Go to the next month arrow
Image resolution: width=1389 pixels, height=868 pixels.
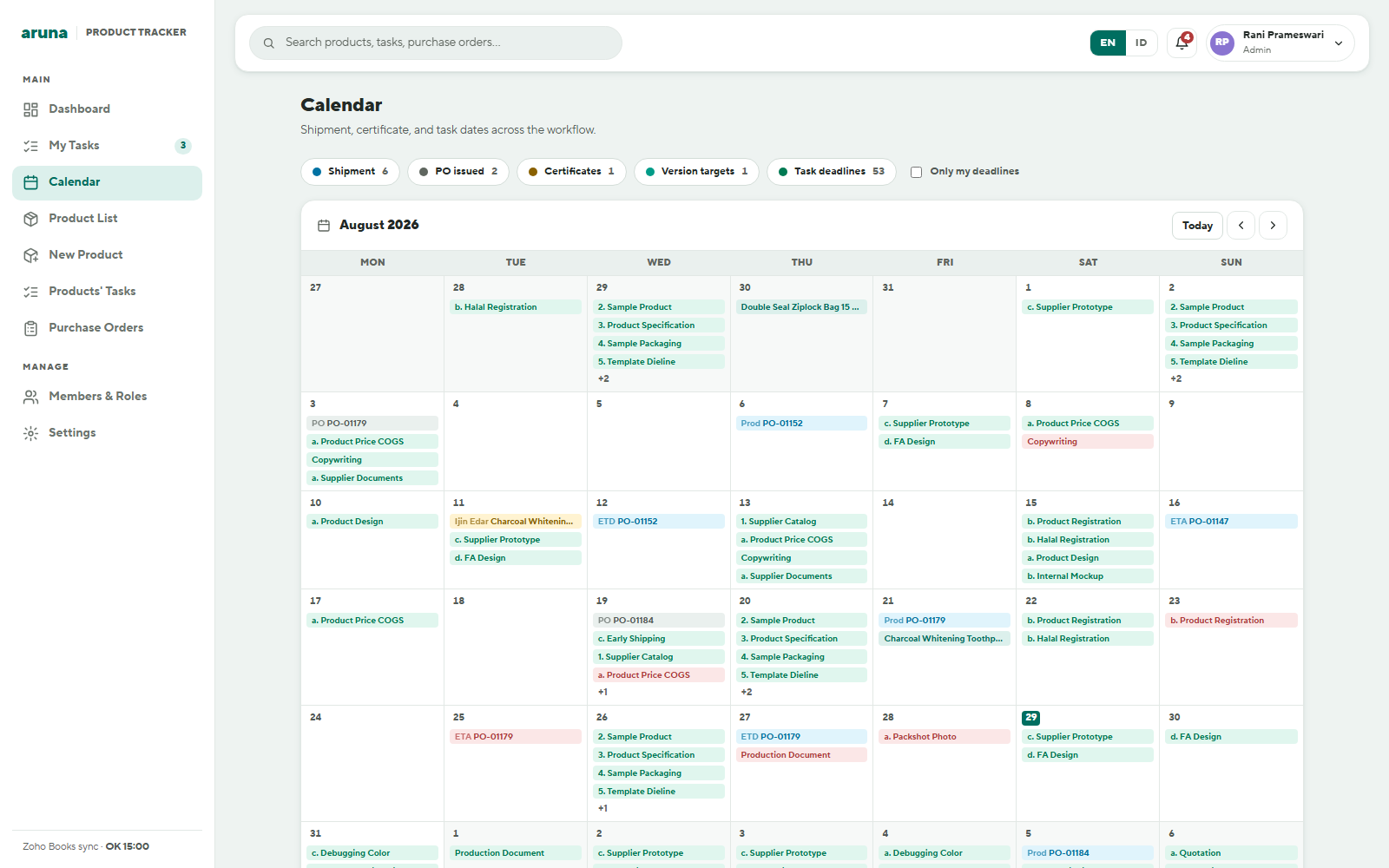[x=1273, y=226]
